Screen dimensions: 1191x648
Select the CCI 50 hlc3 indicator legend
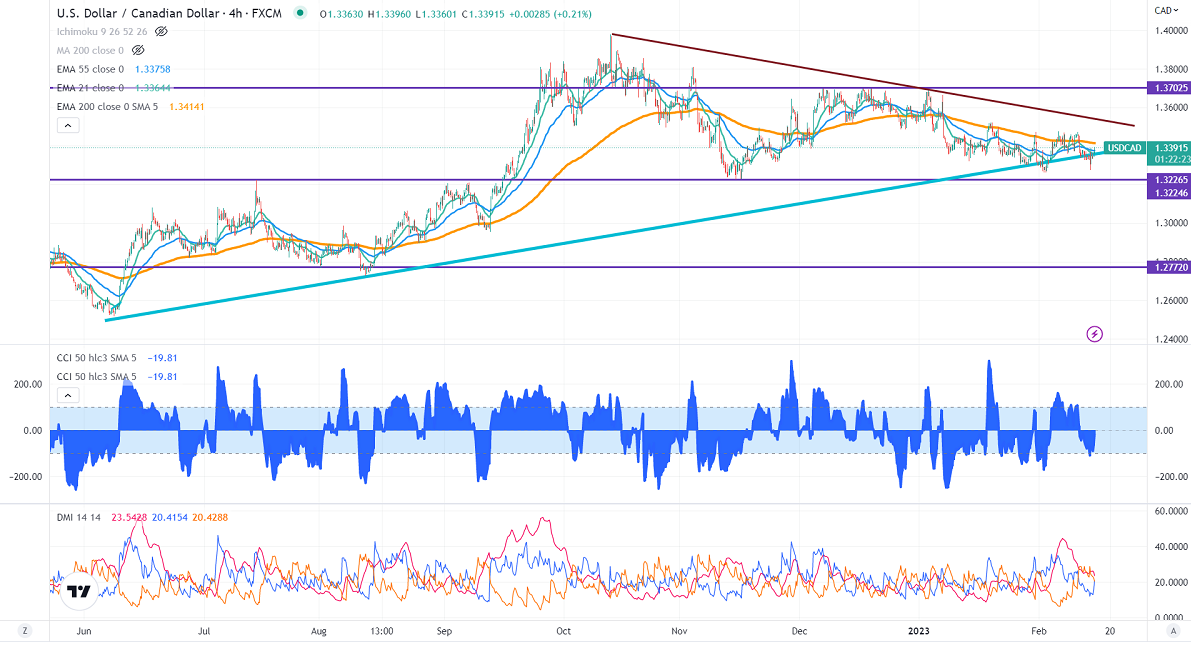tap(96, 358)
